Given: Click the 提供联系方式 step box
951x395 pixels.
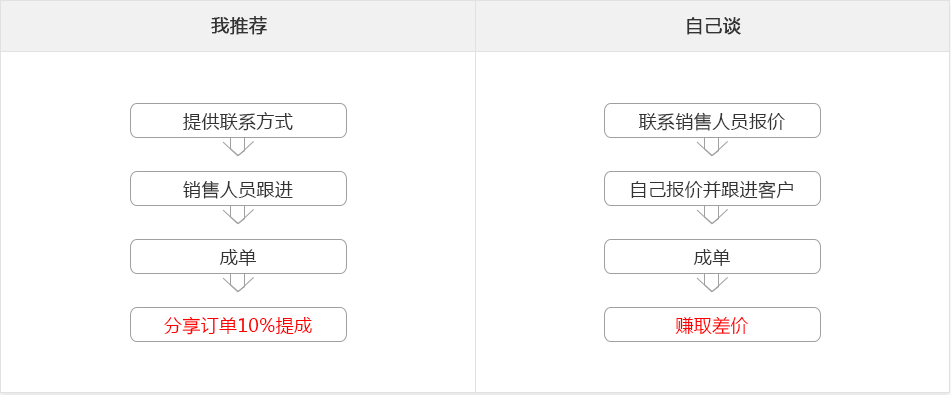Looking at the screenshot, I should click(x=238, y=121).
